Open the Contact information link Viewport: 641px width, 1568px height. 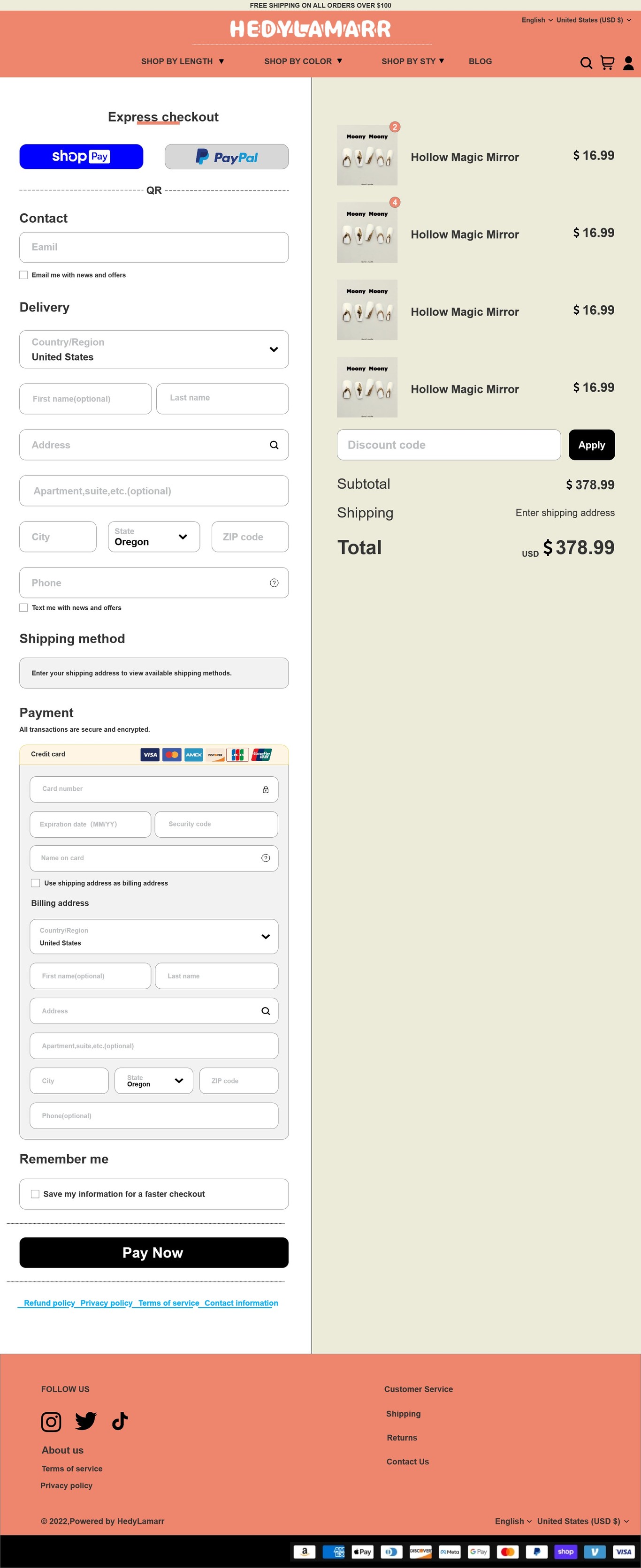point(241,1303)
